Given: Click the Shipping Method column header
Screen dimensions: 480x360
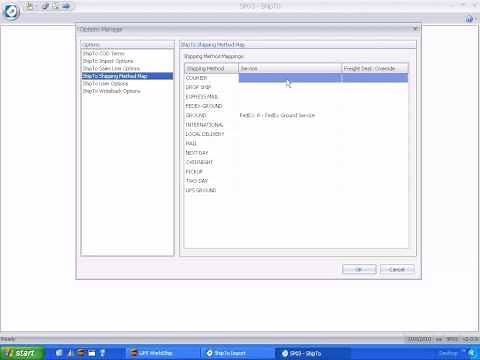Looking at the screenshot, I should click(212, 68).
